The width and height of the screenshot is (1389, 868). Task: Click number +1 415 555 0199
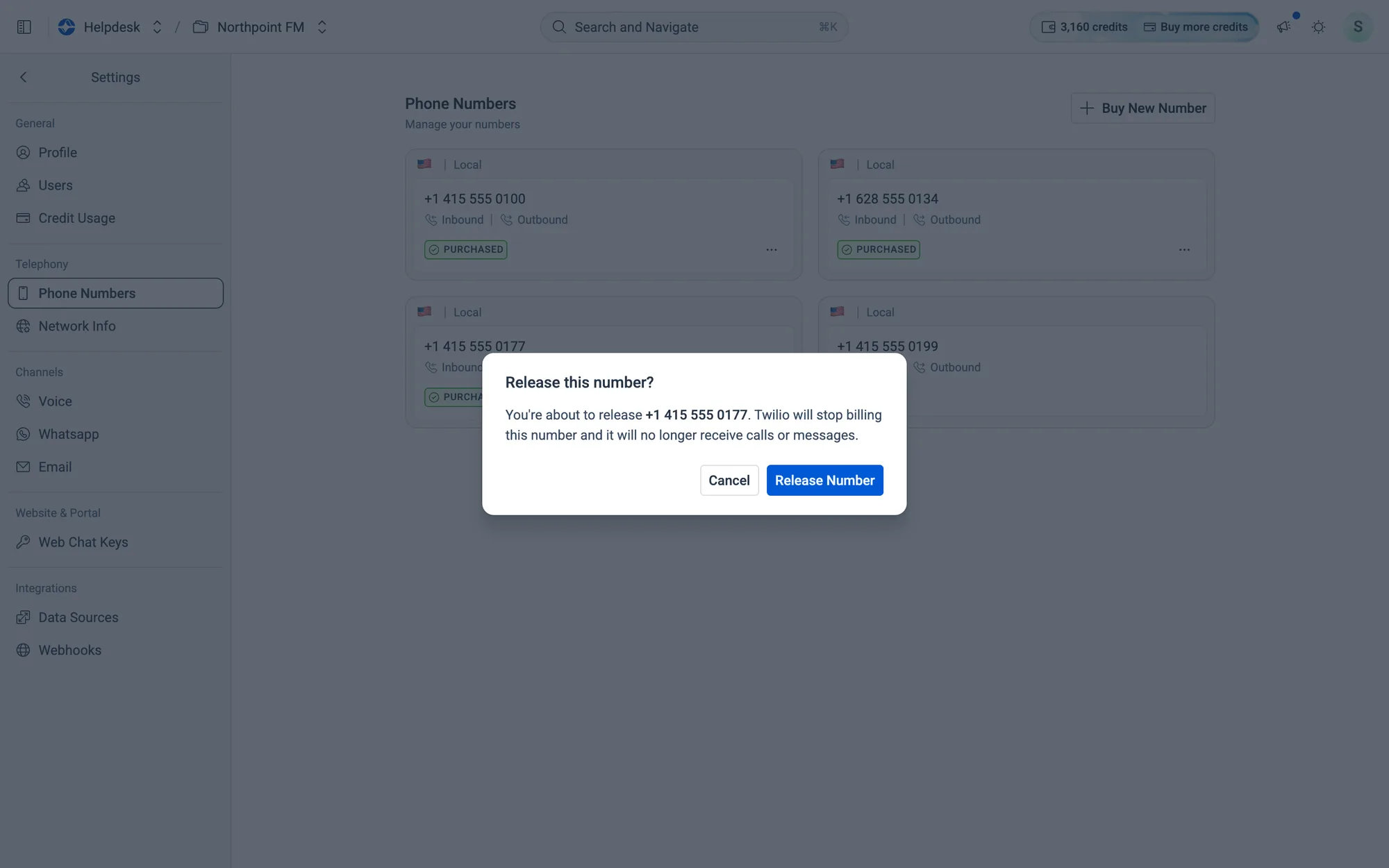887,347
